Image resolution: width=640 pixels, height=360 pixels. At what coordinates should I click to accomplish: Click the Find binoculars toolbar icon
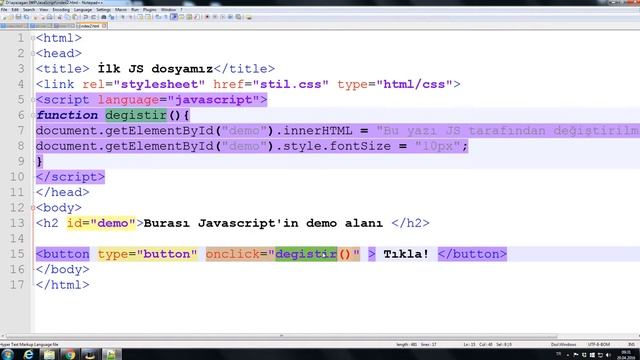coord(104,17)
